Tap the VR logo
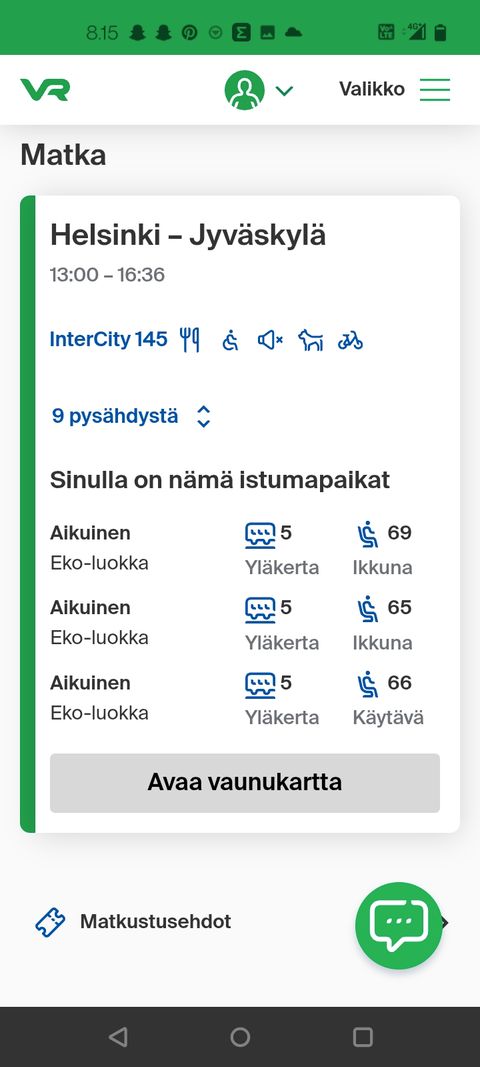Viewport: 480px width, 1067px height. (x=45, y=90)
